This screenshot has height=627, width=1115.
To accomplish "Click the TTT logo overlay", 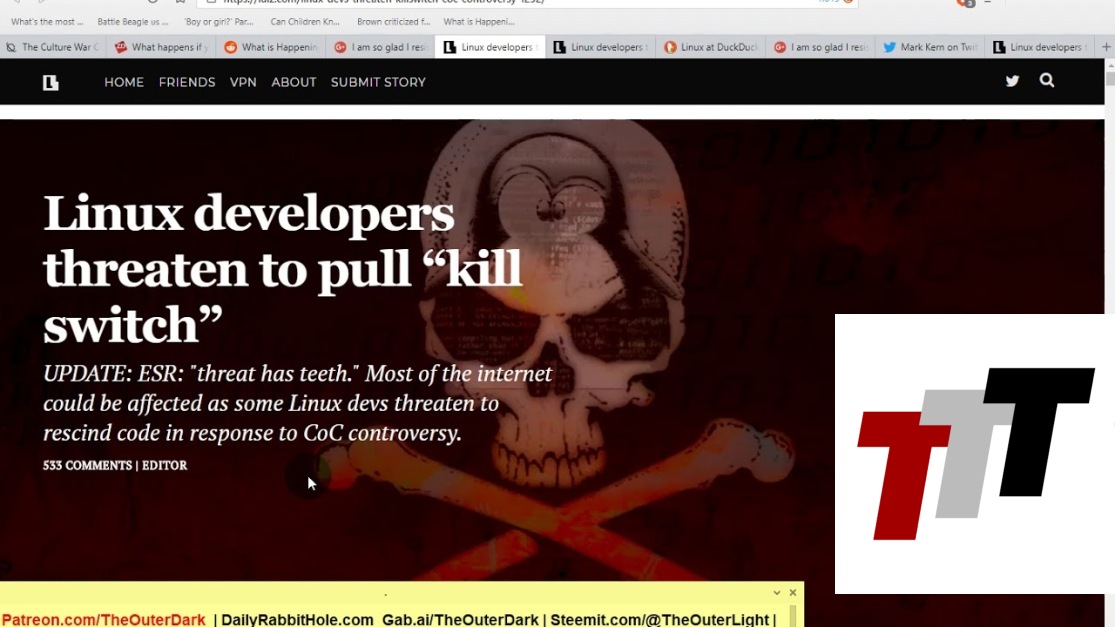I will coord(974,453).
